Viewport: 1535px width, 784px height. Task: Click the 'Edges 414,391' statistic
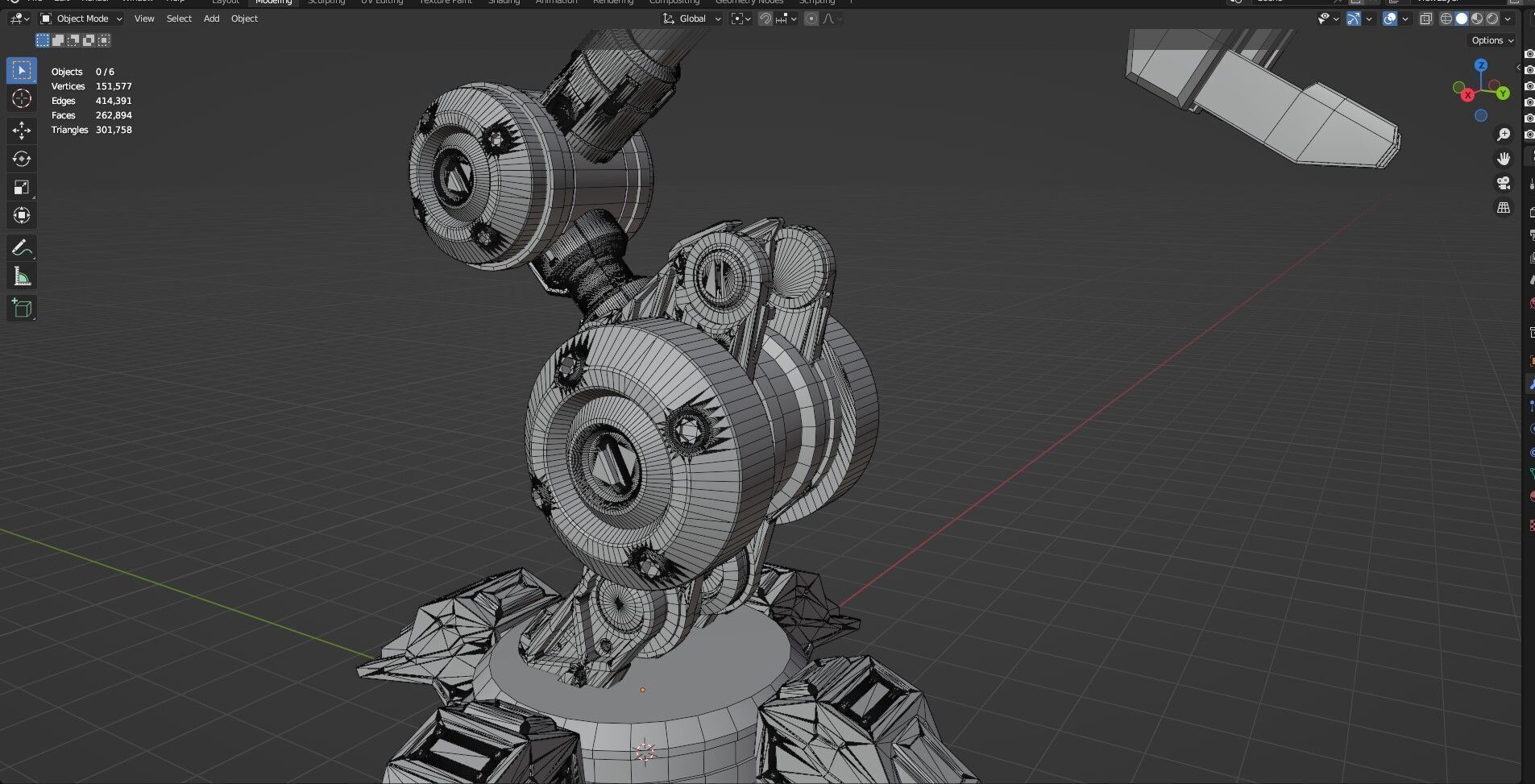pyautogui.click(x=91, y=101)
